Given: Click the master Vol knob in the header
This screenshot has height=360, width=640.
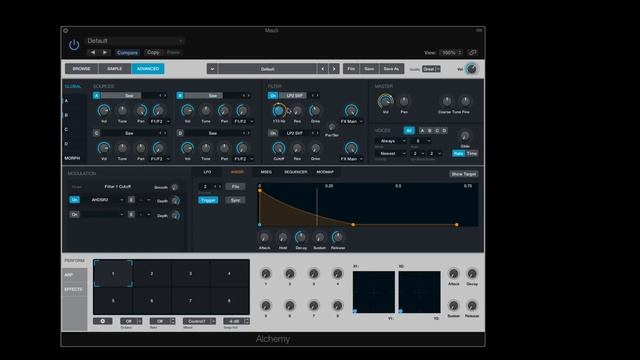Looking at the screenshot, I should (471, 69).
